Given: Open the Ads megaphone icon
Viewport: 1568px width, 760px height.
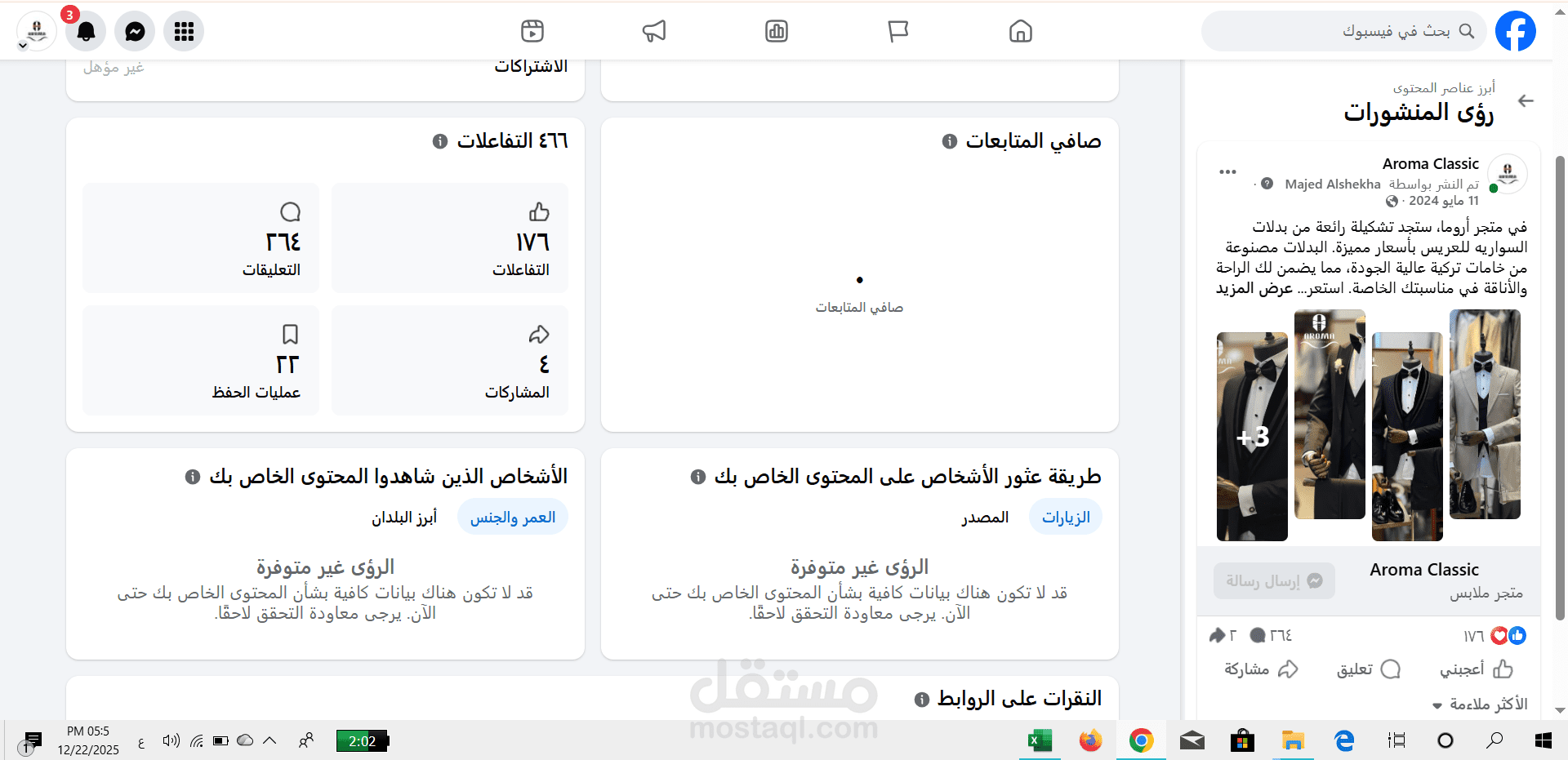Looking at the screenshot, I should 654,31.
